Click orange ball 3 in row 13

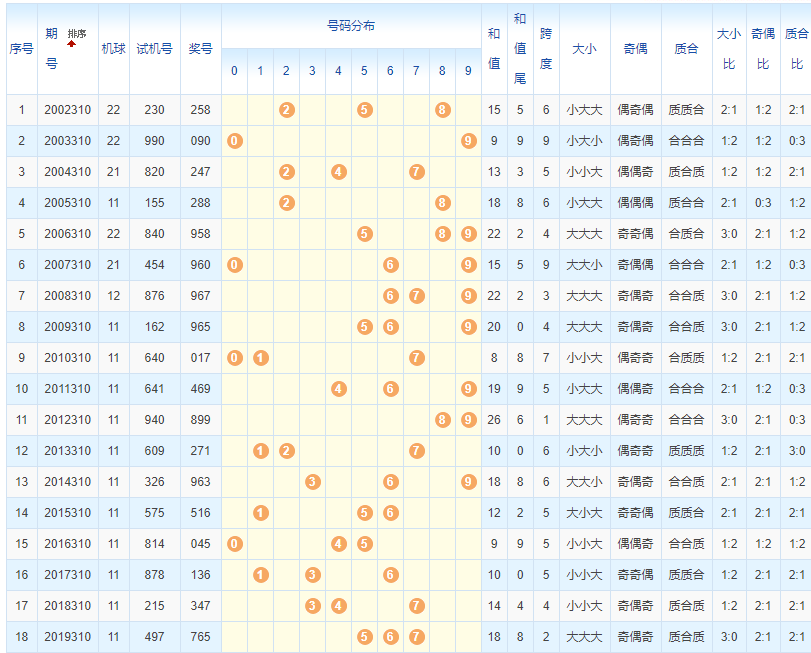click(x=313, y=482)
